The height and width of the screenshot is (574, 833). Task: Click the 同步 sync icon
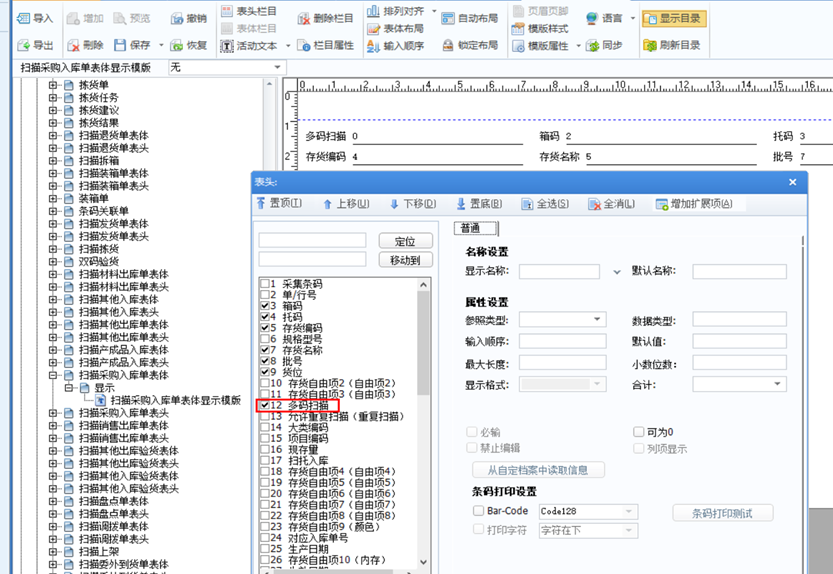[x=592, y=46]
